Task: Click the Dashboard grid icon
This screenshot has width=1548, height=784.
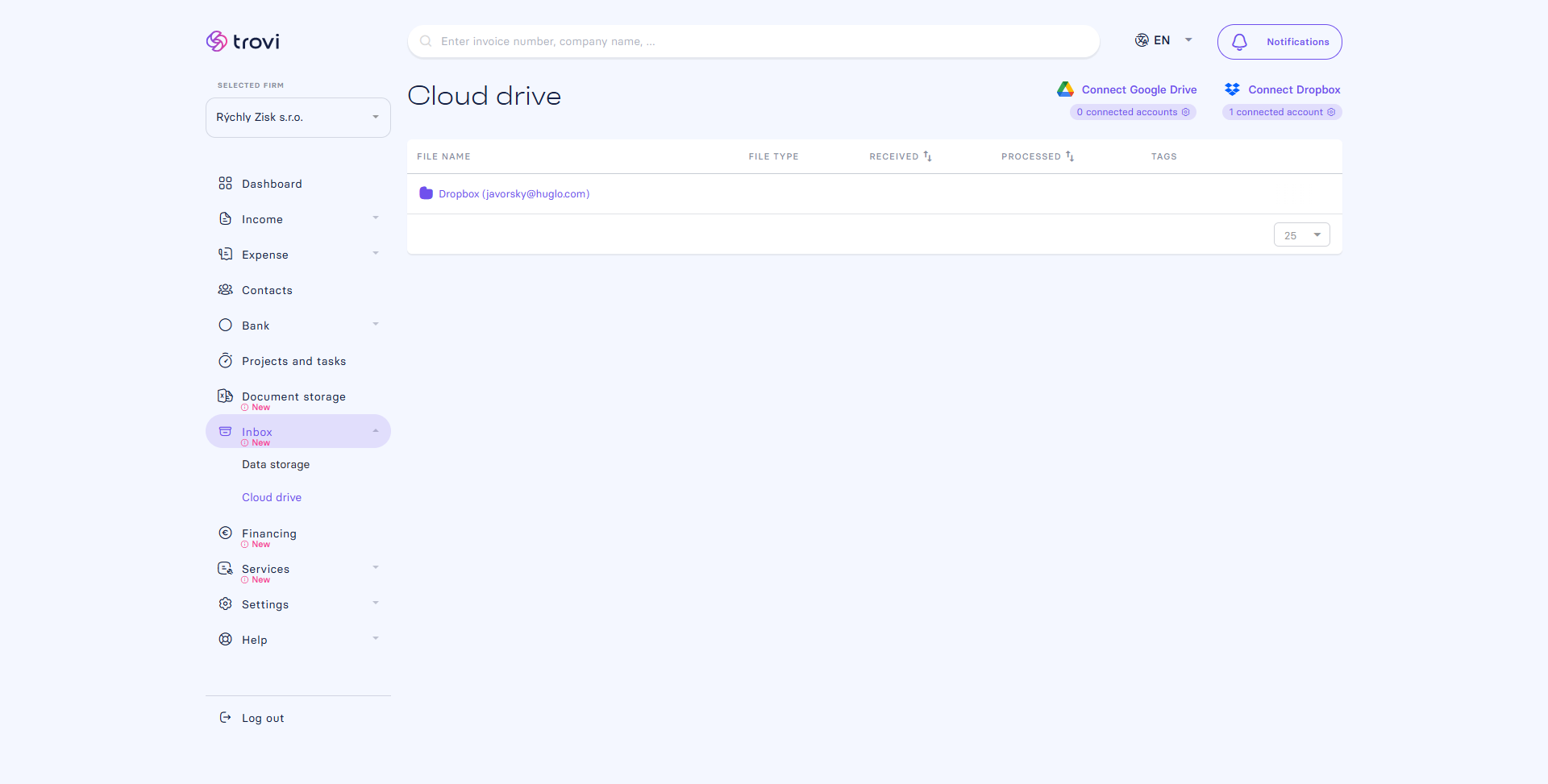Action: click(x=226, y=184)
